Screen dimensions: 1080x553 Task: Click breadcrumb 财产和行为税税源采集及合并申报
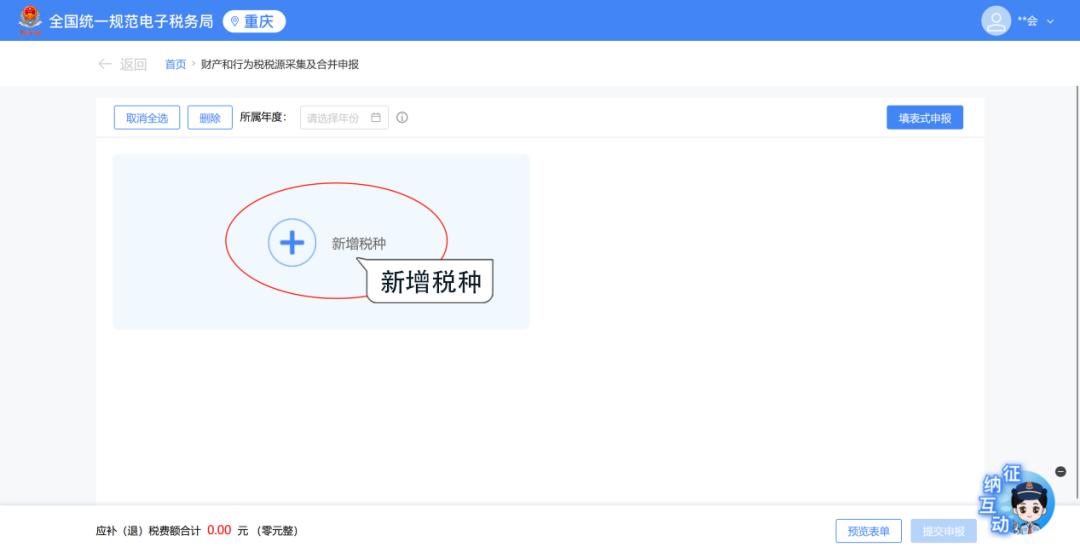[x=280, y=65]
